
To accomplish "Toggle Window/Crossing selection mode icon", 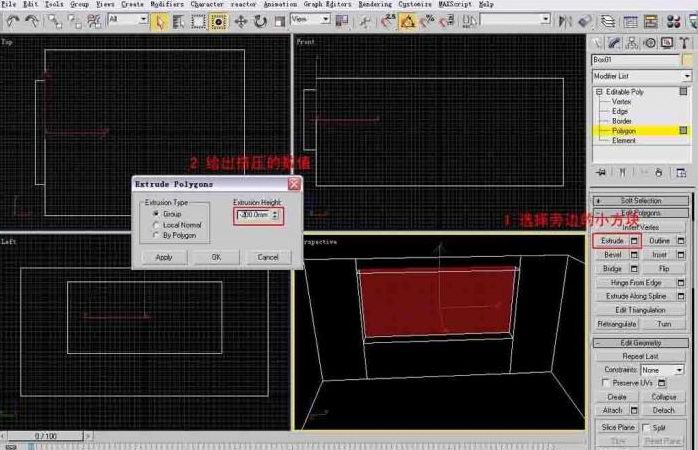I will tap(218, 21).
